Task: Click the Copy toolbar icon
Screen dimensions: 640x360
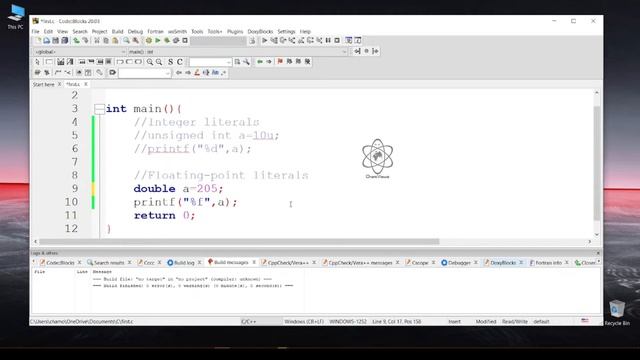Action: (106, 40)
